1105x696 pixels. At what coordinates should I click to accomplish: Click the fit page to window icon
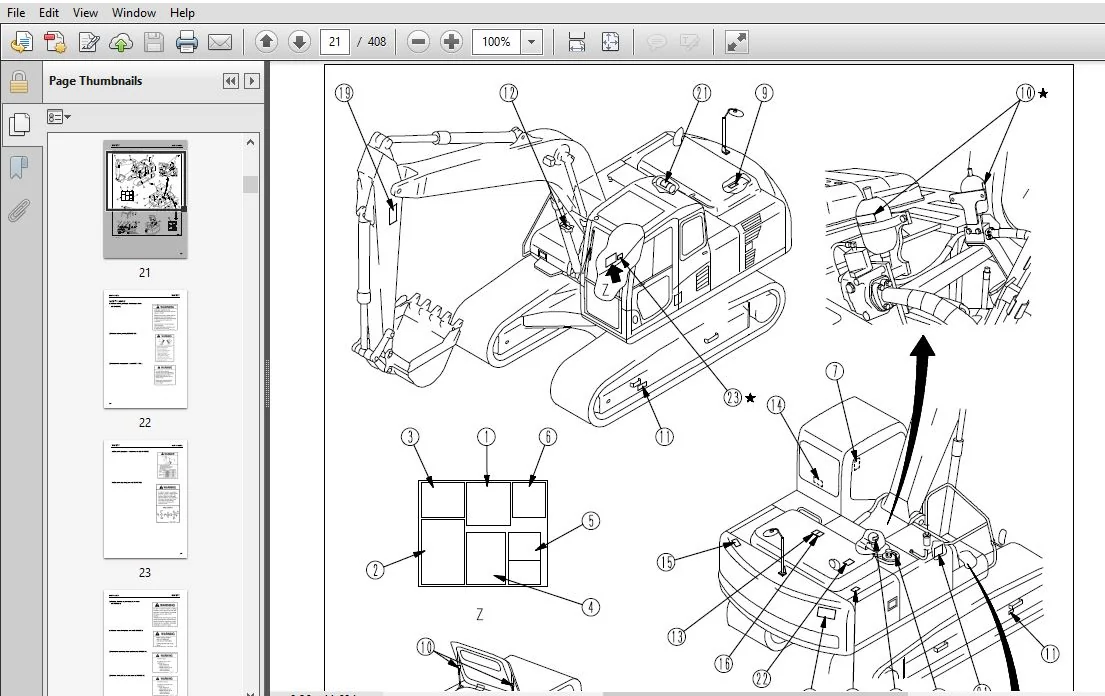[x=610, y=42]
